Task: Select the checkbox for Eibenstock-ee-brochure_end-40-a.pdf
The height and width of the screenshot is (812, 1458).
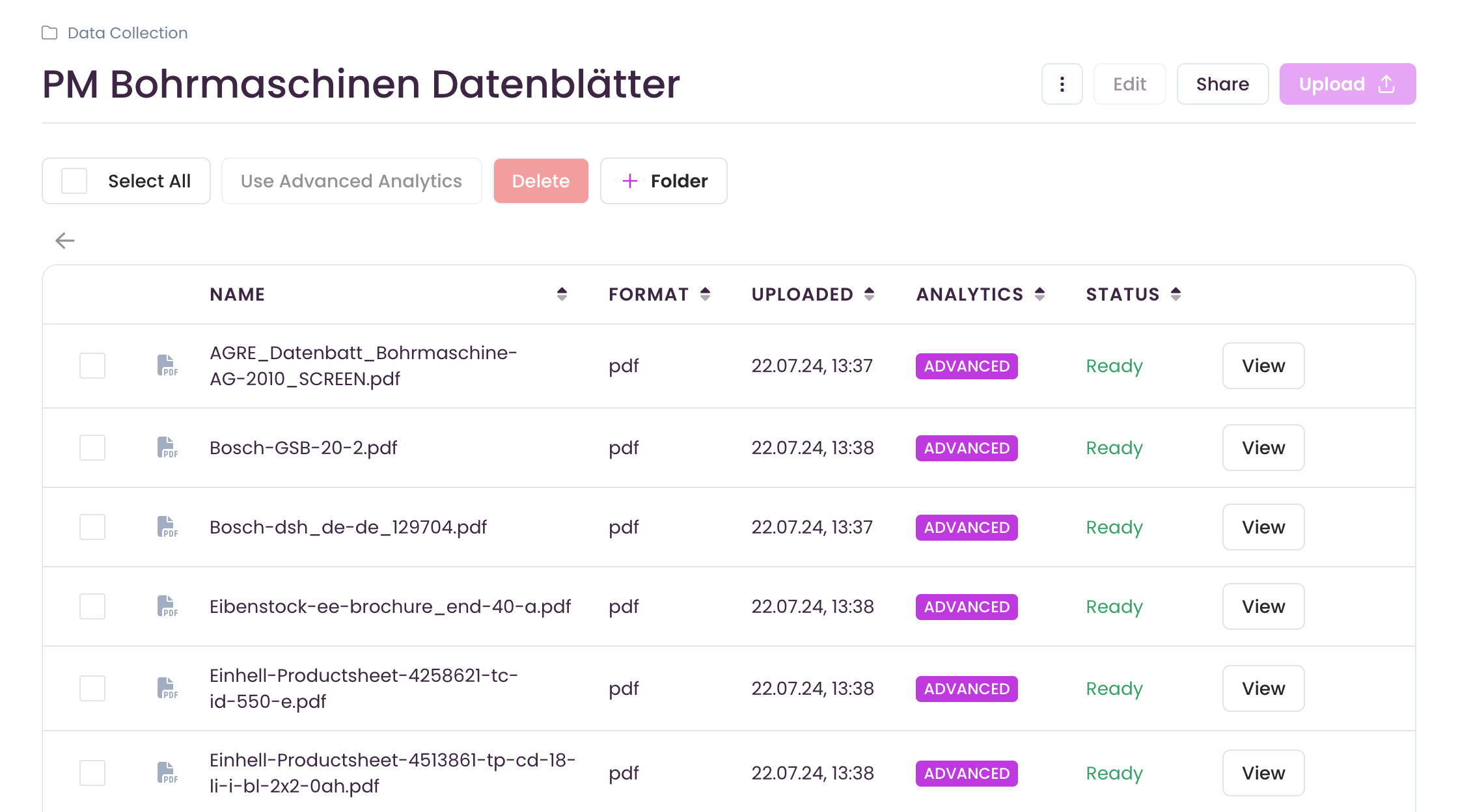Action: 92,606
